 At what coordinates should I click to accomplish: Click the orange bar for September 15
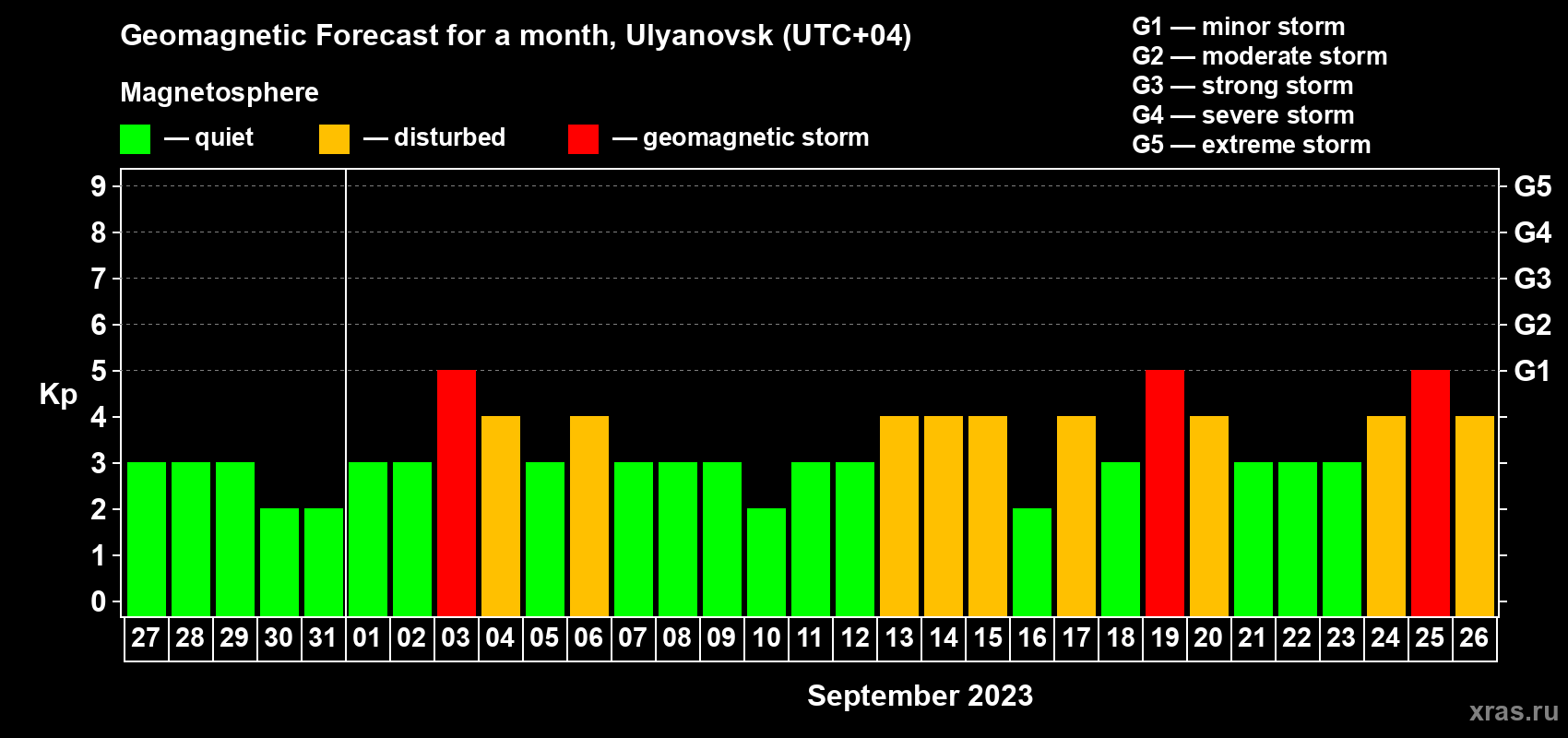click(x=988, y=517)
